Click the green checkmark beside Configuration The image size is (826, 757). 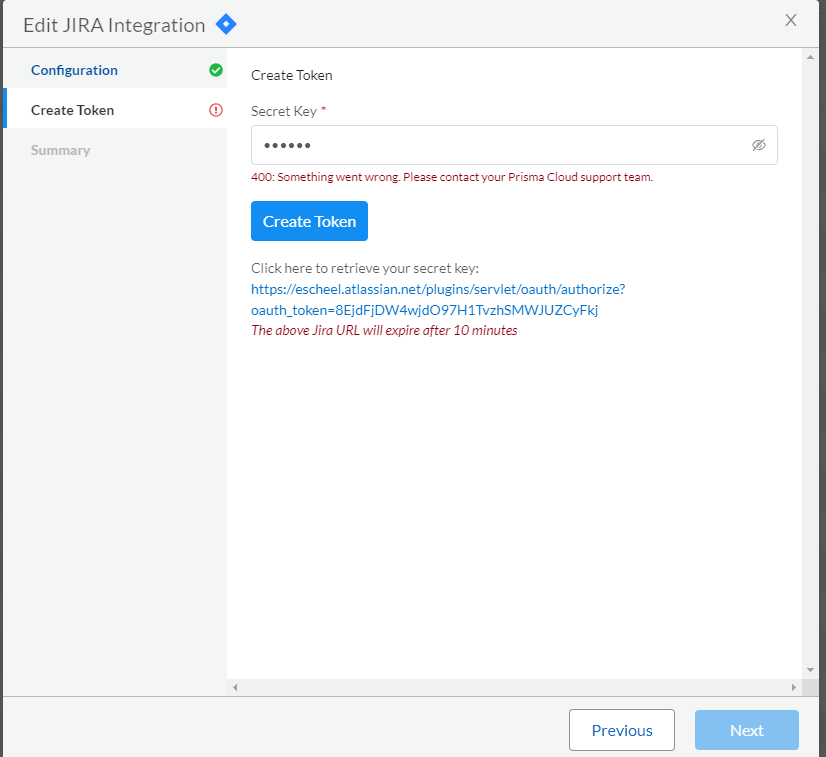216,70
